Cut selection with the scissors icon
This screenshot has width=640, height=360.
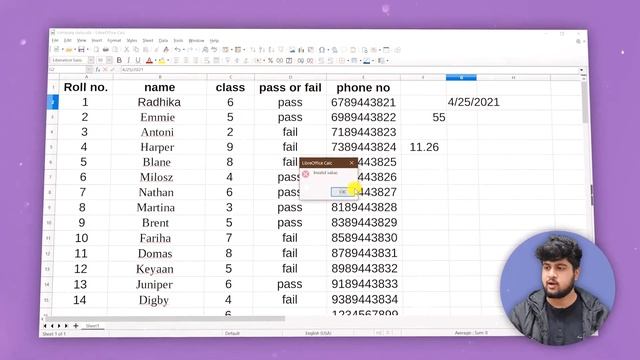127,50
